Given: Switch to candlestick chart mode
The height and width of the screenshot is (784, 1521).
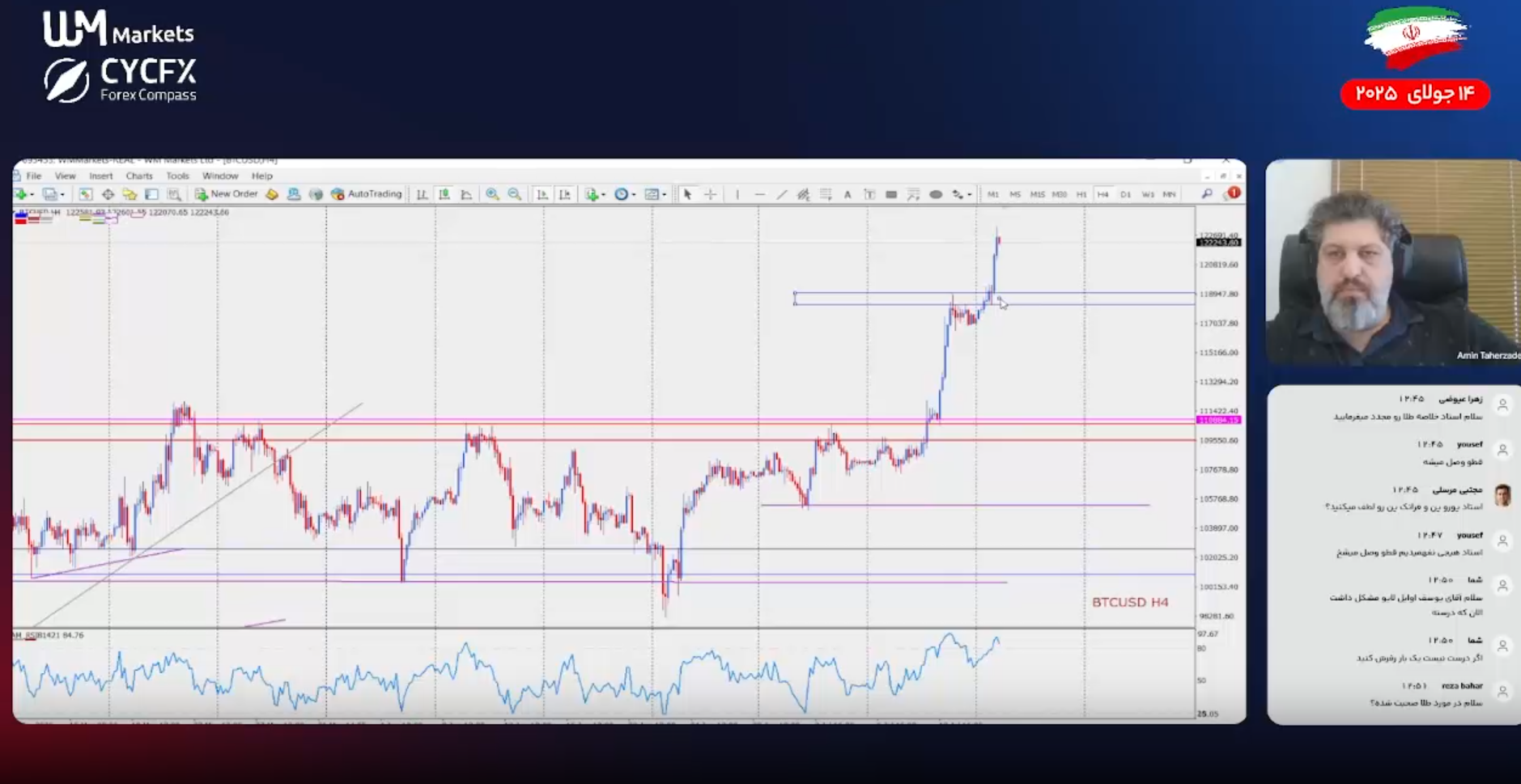Looking at the screenshot, I should [444, 194].
